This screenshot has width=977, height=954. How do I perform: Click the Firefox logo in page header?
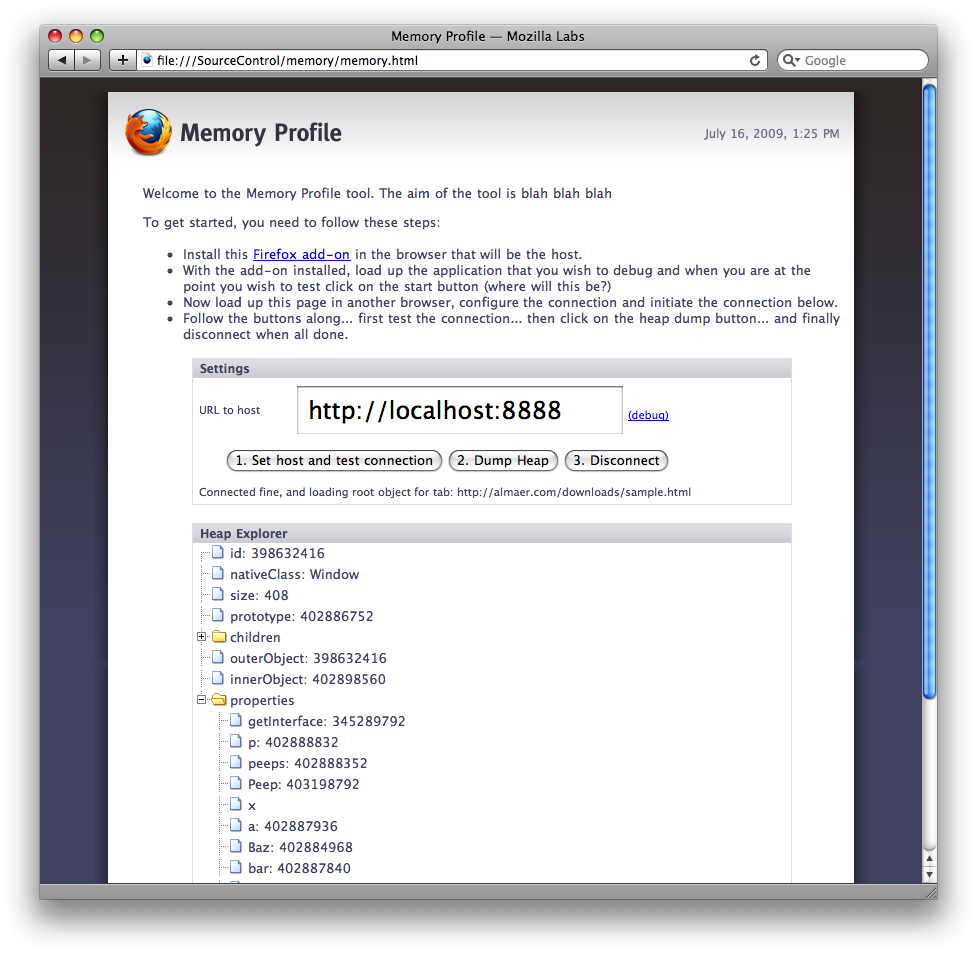[x=149, y=133]
